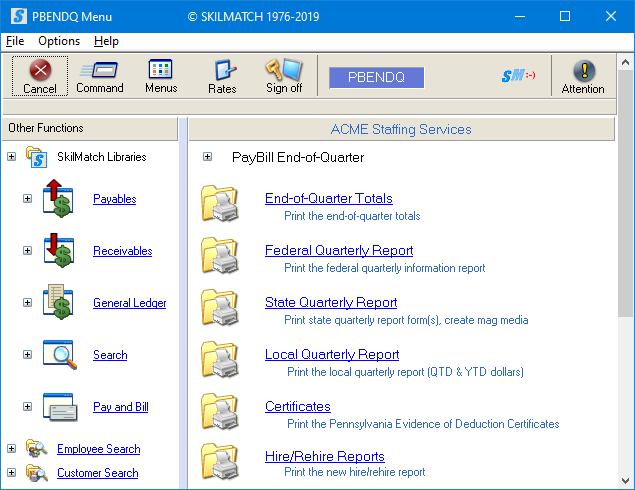635x490 pixels.
Task: Click the vertical scrollbar down arrow
Action: pos(625,481)
